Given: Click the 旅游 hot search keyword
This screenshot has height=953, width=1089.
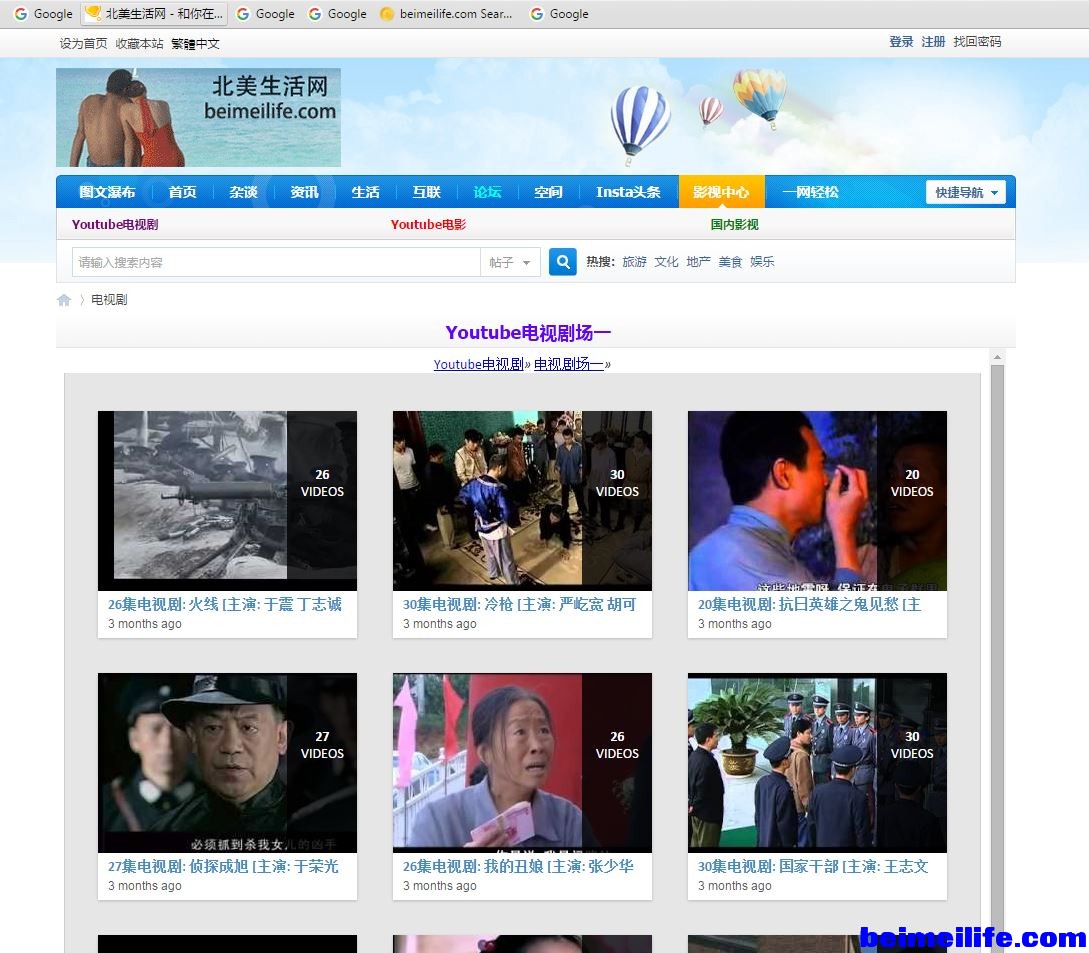Looking at the screenshot, I should (x=634, y=262).
